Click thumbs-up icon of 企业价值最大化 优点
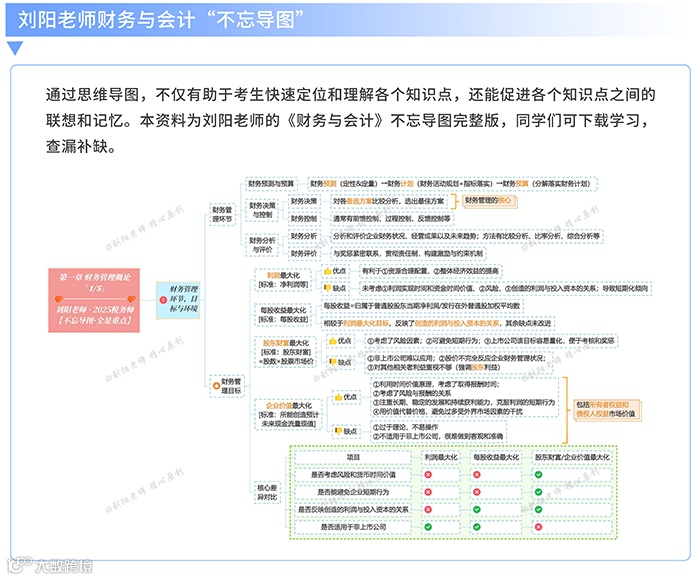Image resolution: width=700 pixels, height=580 pixels. tap(338, 396)
